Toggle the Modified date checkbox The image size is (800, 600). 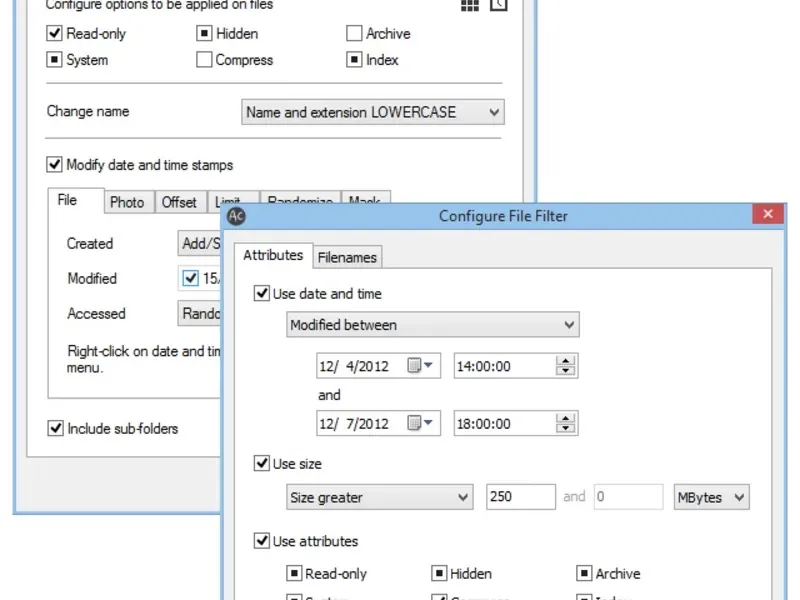tap(190, 278)
